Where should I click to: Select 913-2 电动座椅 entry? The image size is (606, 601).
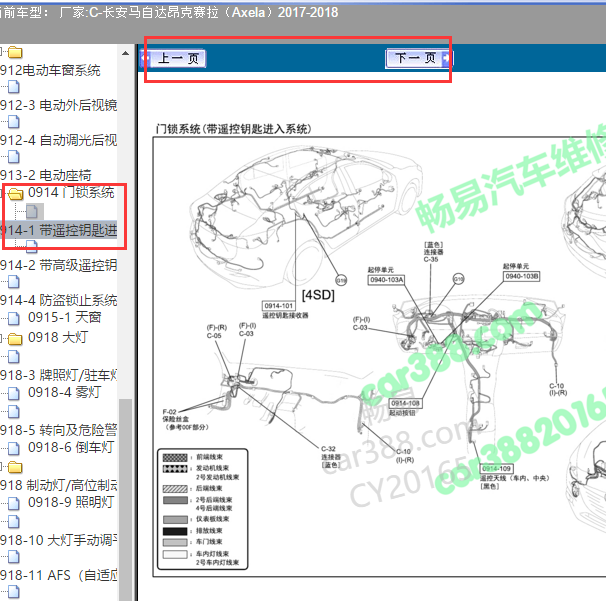pos(46,175)
